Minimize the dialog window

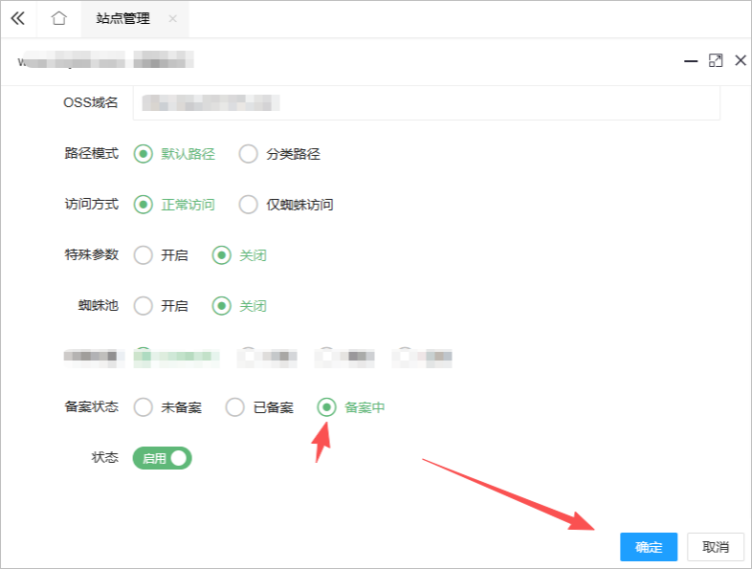pyautogui.click(x=691, y=61)
